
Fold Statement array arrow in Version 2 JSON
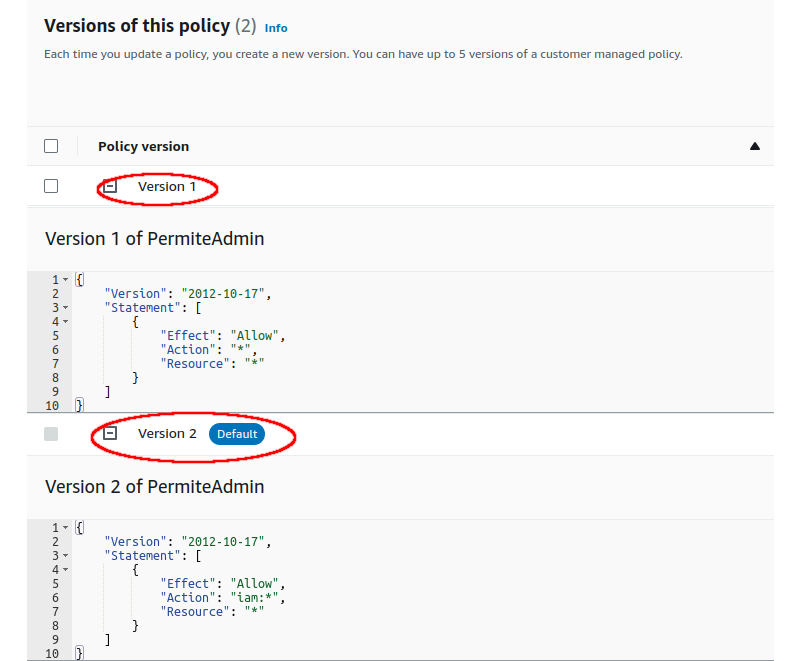pos(65,556)
